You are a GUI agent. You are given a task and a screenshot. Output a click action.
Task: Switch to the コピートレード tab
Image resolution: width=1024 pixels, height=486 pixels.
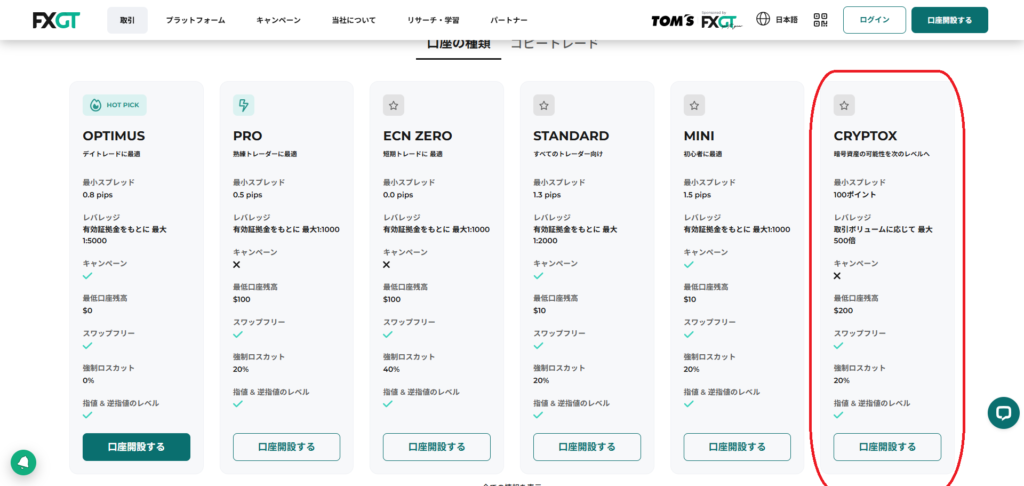[554, 45]
